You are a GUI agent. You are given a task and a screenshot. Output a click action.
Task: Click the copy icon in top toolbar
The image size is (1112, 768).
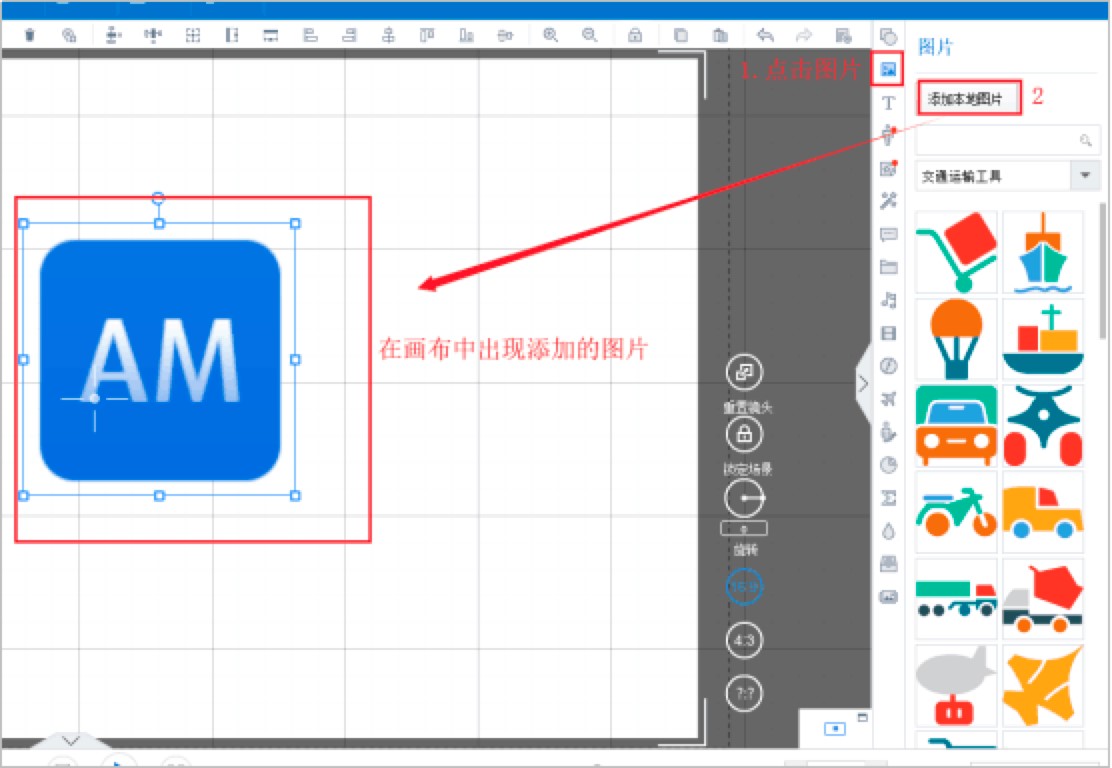point(680,35)
